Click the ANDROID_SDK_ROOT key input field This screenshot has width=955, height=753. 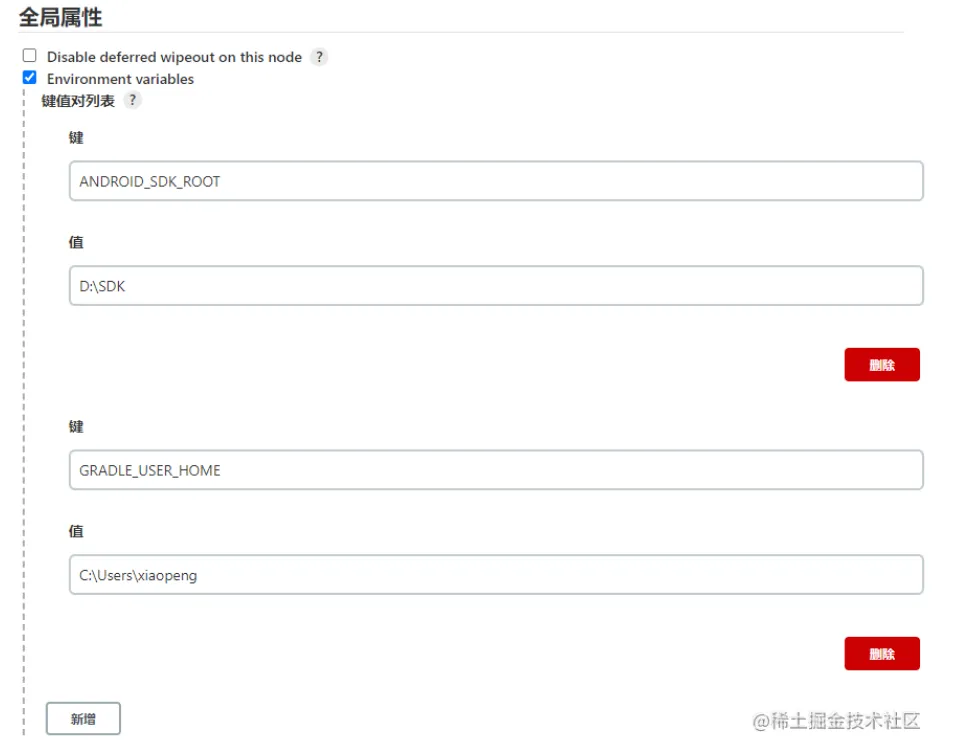point(495,181)
